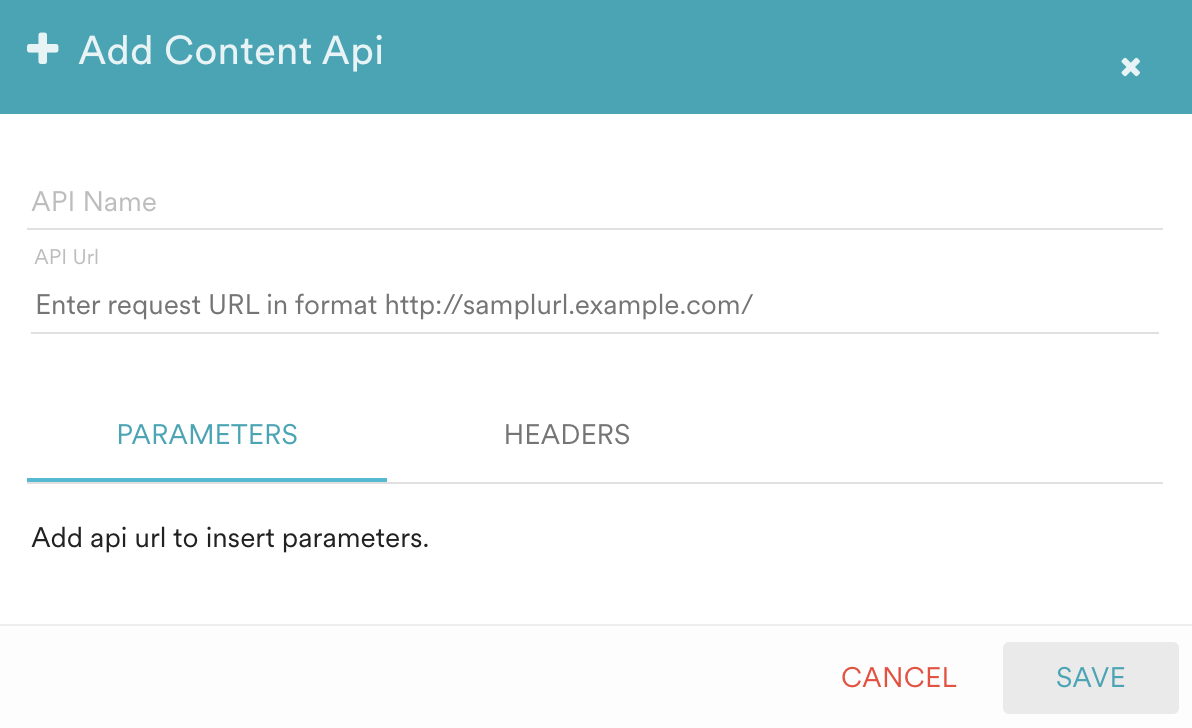Click the API Url label
This screenshot has height=728, width=1192.
(66, 257)
